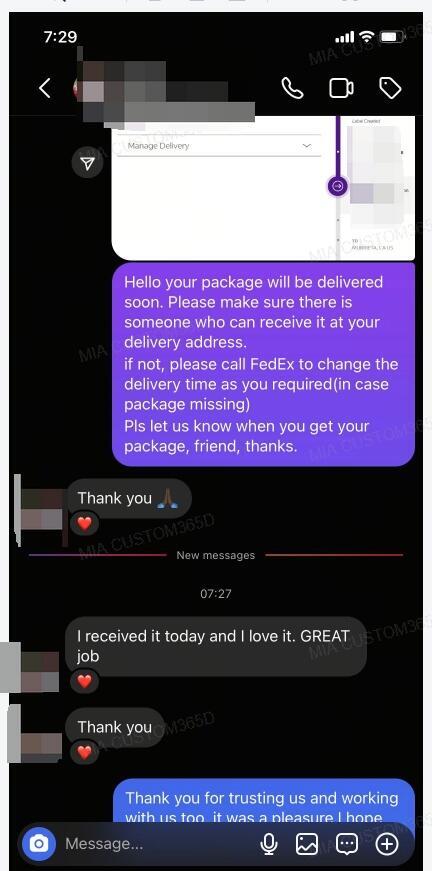
Task: Expand the Manage Delivery dropdown
Action: [219, 146]
